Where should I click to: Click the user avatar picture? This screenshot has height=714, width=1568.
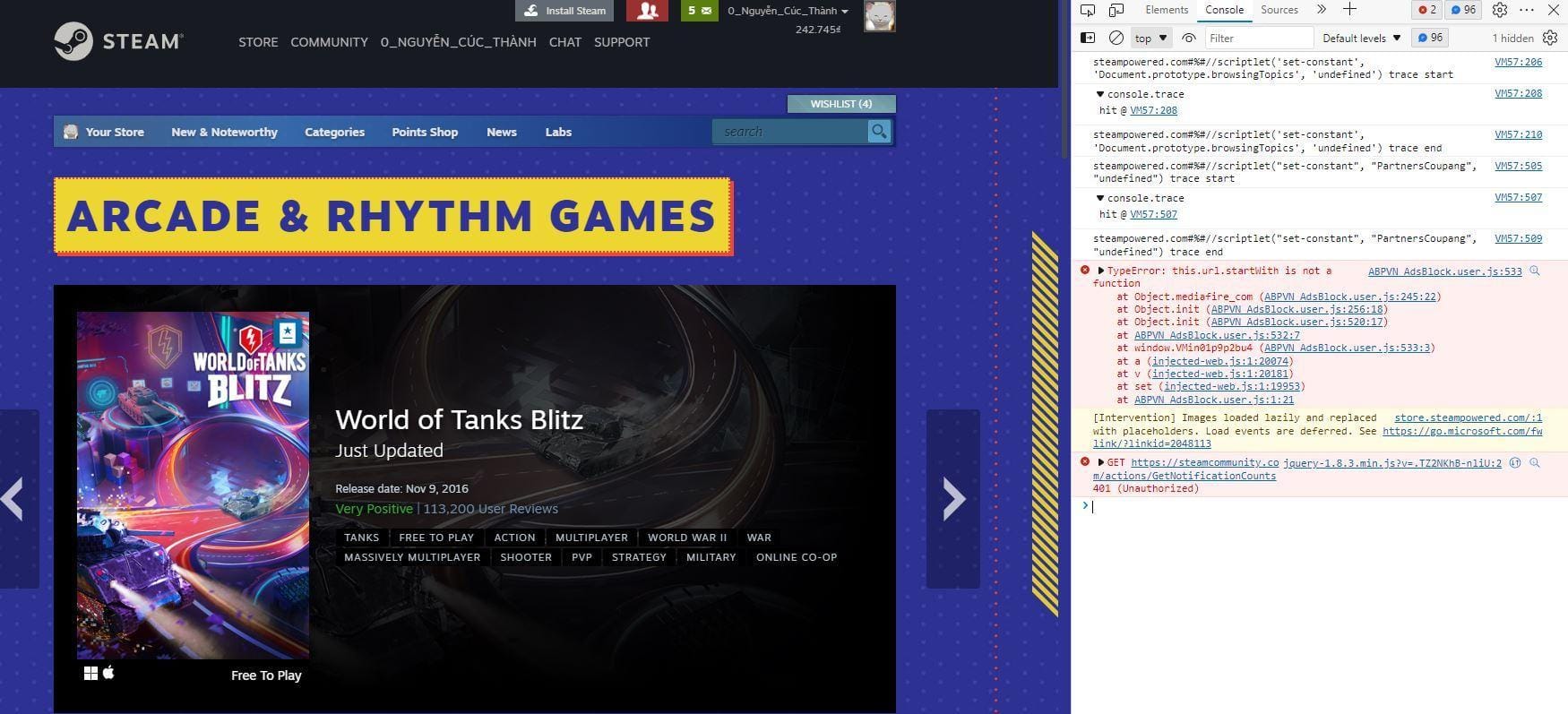[880, 16]
